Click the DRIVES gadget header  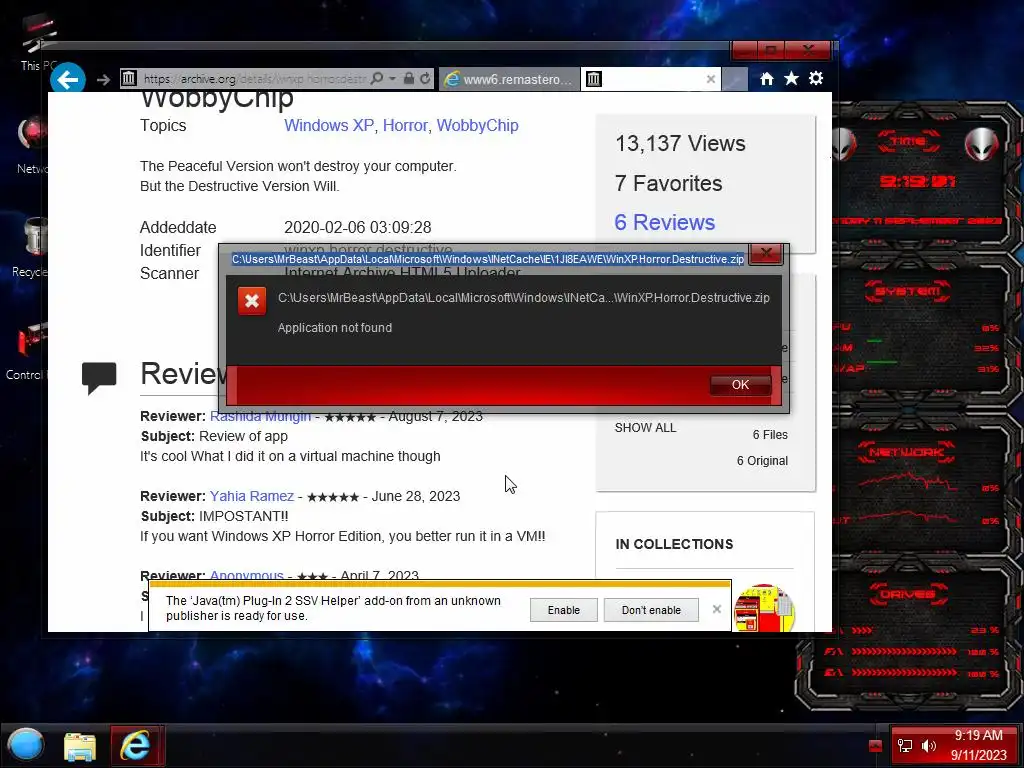coord(908,594)
